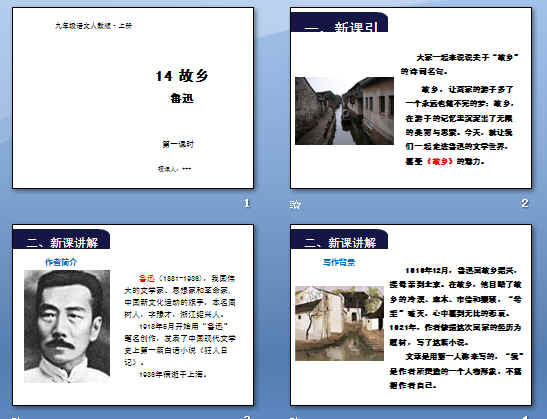Click the Lu Xun portrait photo
The image size is (547, 419).
[67, 326]
